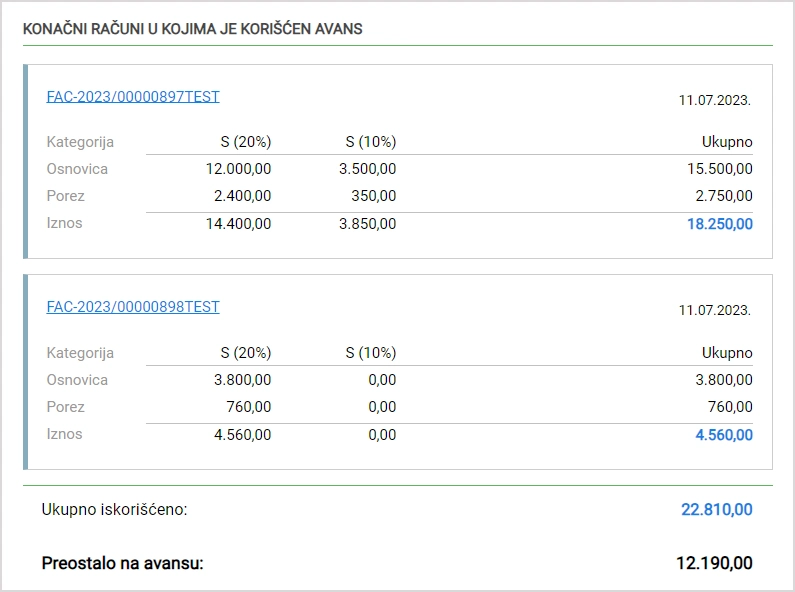This screenshot has height=592, width=795.
Task: Click the total 4.560,00 in blue
Action: point(724,434)
